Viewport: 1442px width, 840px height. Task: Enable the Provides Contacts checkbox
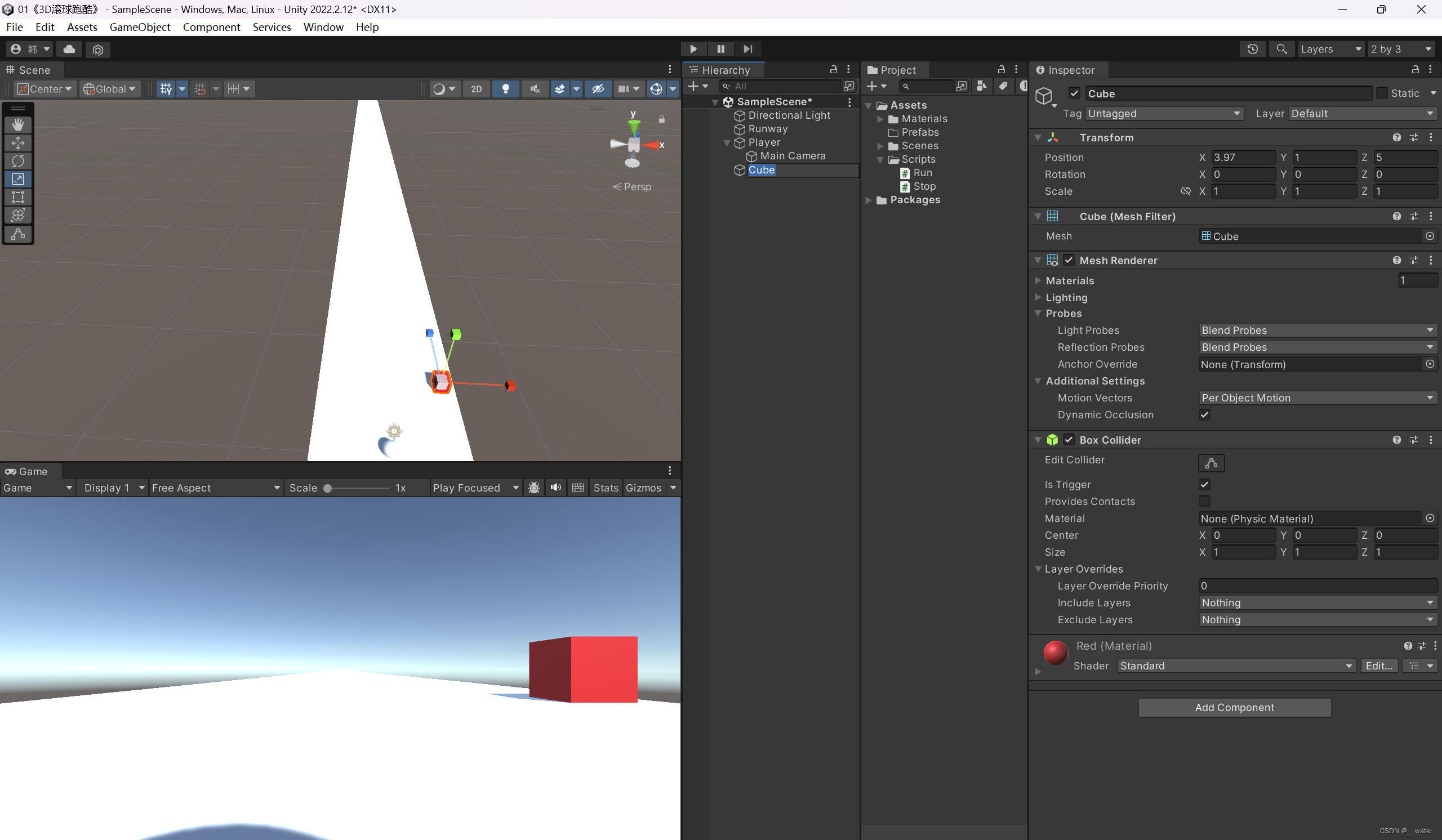click(x=1204, y=502)
